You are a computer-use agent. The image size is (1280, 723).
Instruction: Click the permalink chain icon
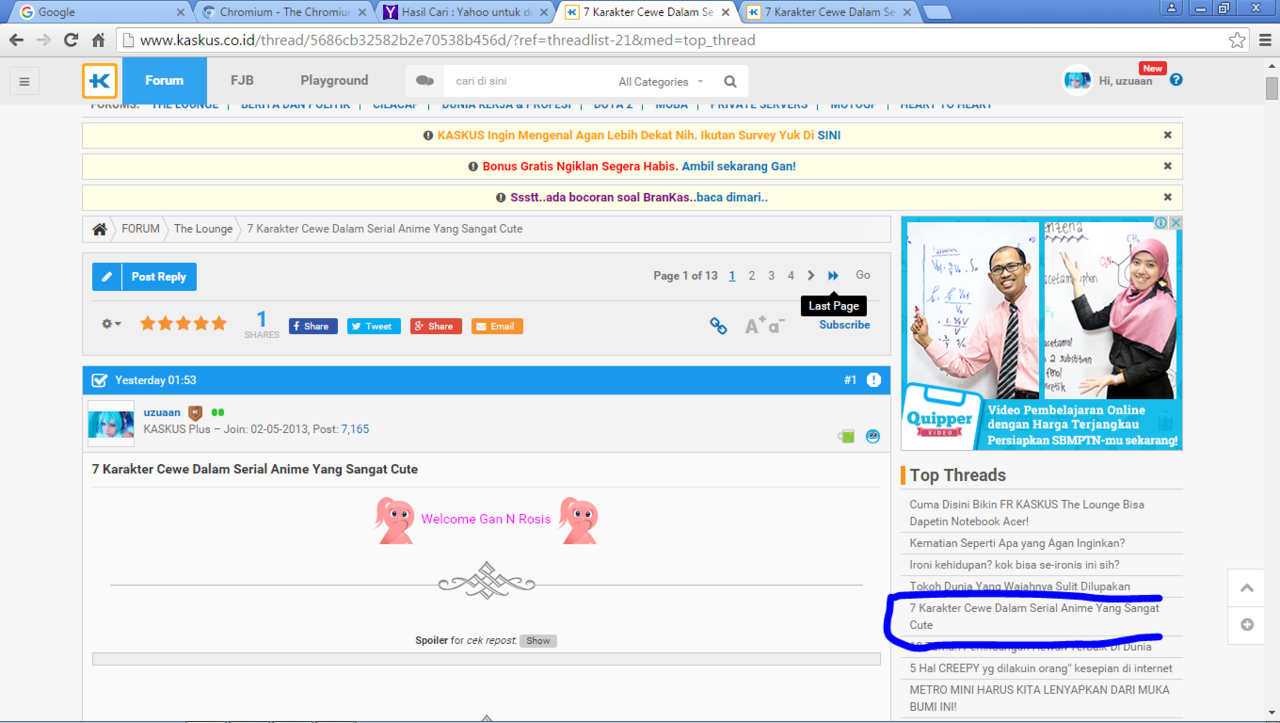tap(718, 325)
